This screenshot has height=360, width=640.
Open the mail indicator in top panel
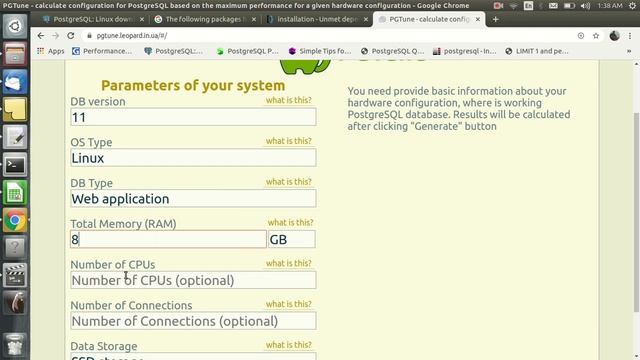(553, 5)
